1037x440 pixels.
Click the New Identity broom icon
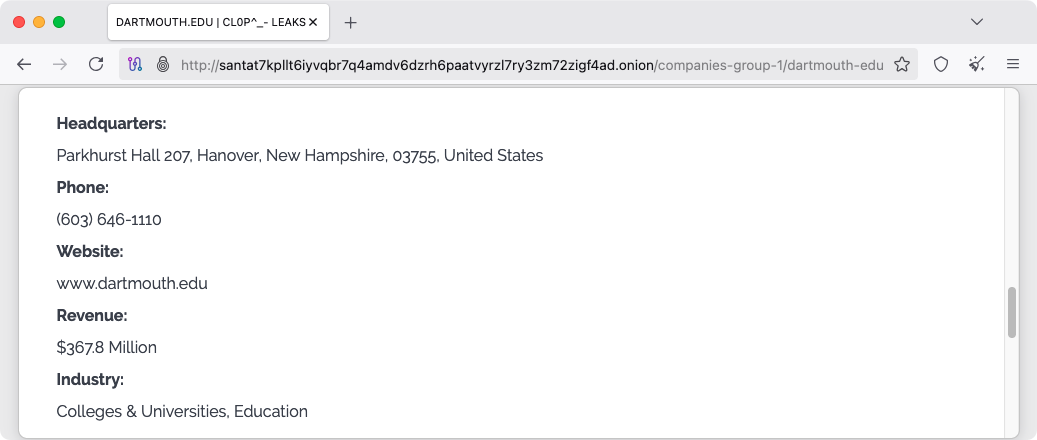coord(977,64)
